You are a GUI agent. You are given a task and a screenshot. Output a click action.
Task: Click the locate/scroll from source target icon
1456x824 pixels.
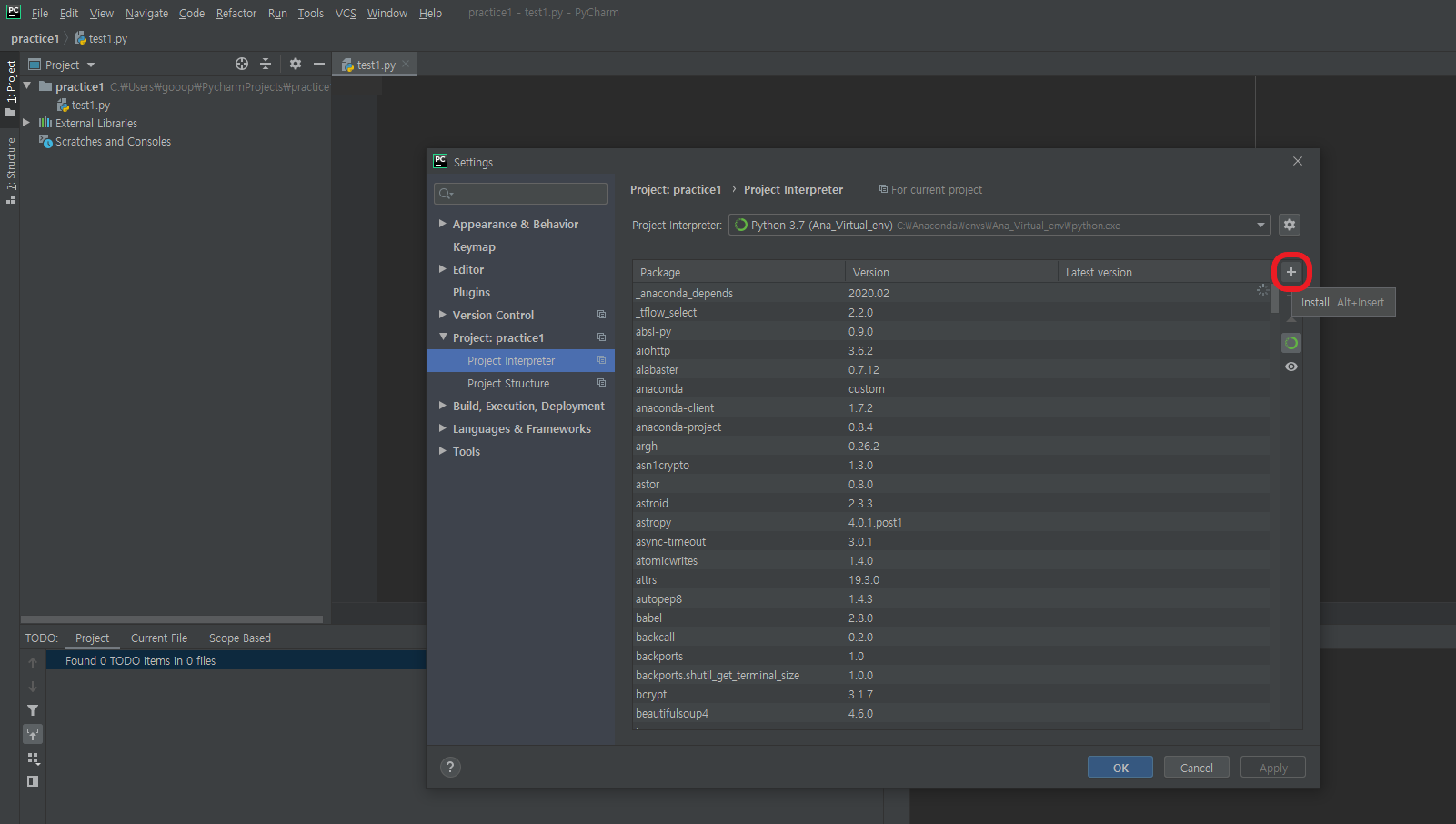[x=242, y=64]
